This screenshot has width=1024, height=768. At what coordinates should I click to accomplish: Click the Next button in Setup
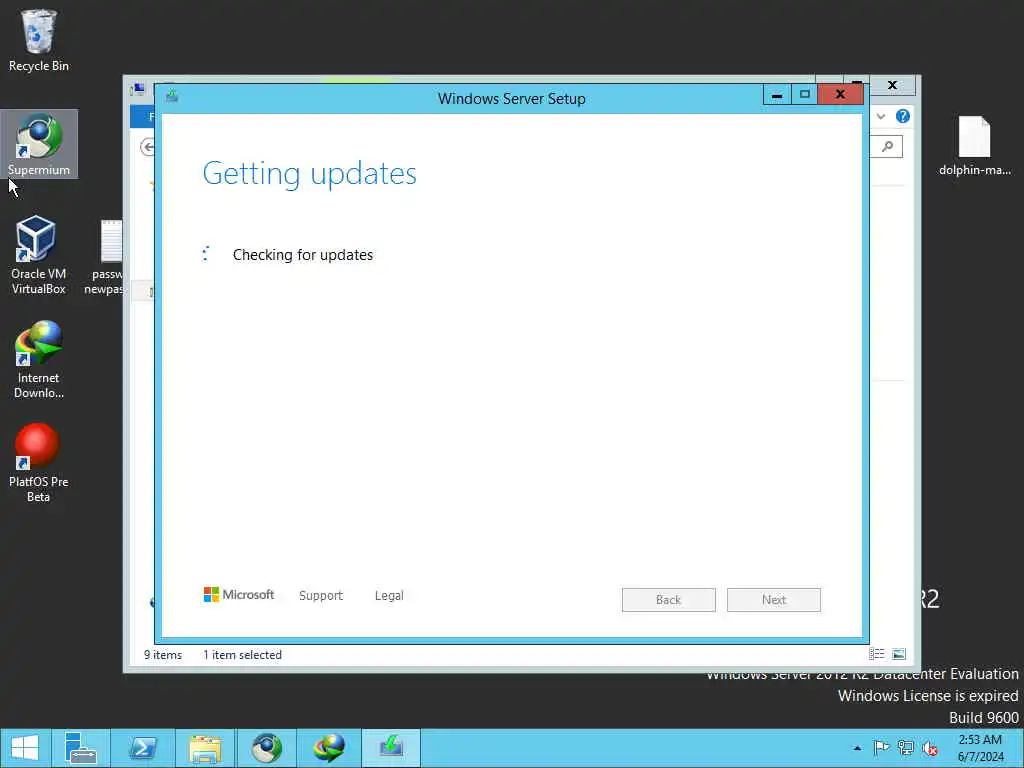tap(773, 600)
